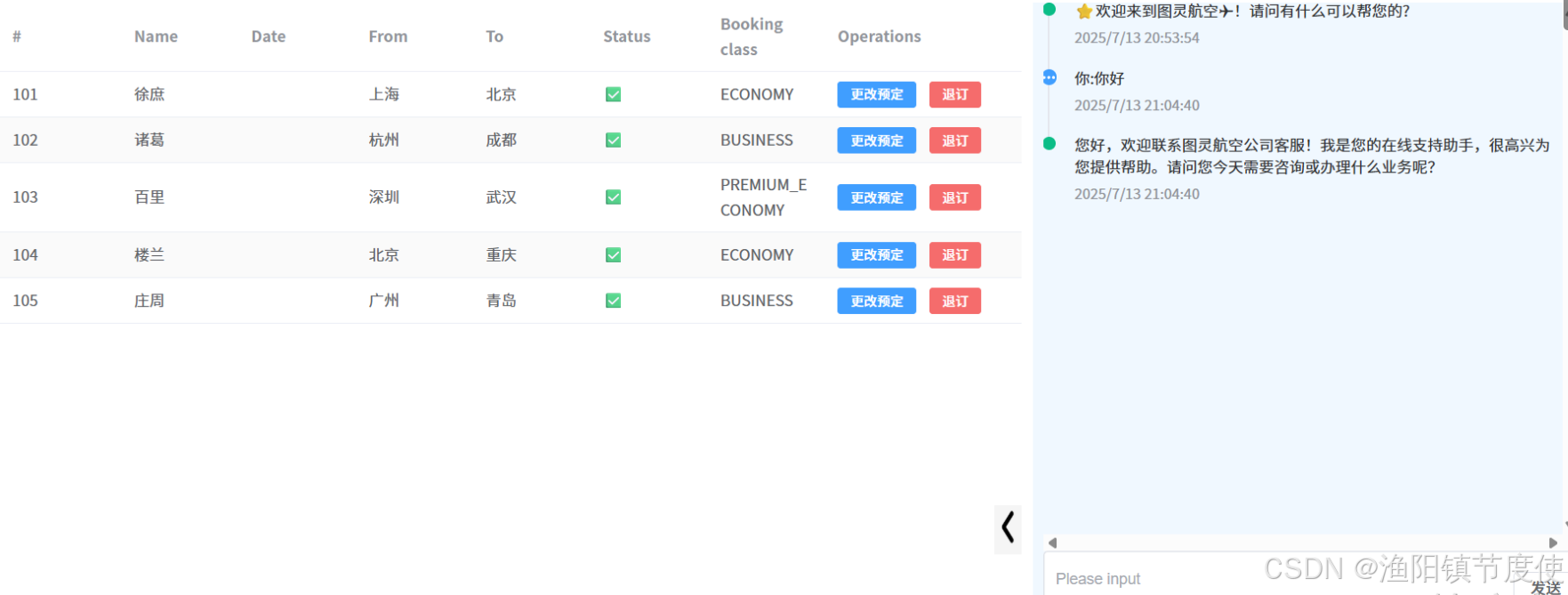
Task: Click passenger name 徐庶
Action: tap(149, 94)
